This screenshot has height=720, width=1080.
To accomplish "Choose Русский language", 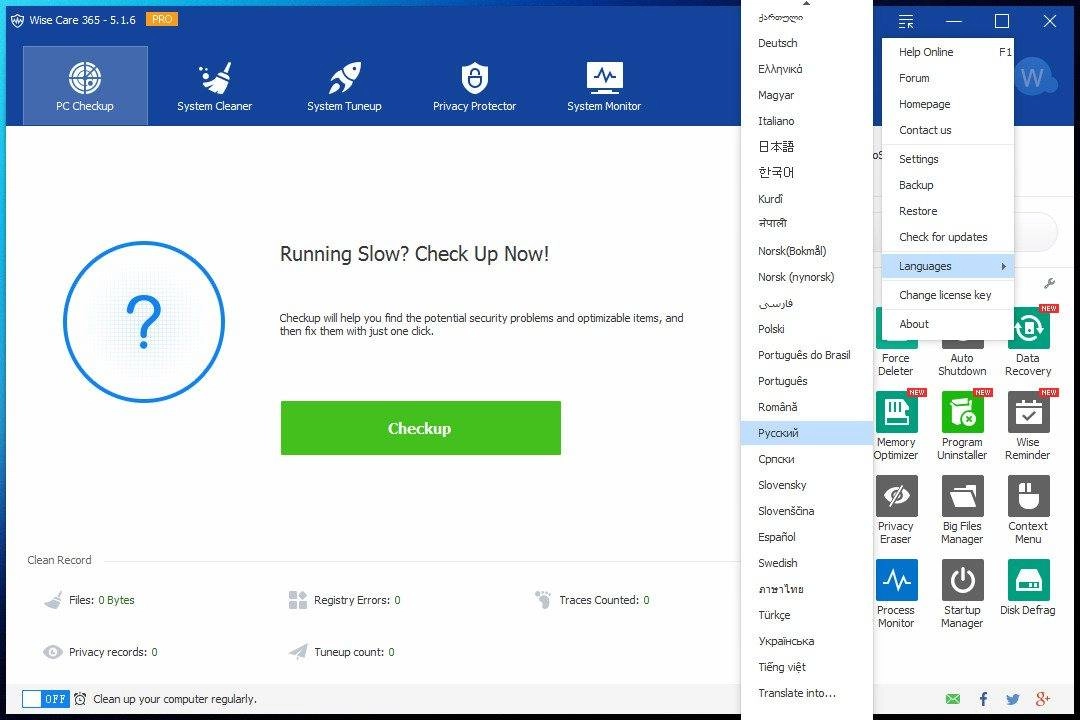I will [807, 433].
